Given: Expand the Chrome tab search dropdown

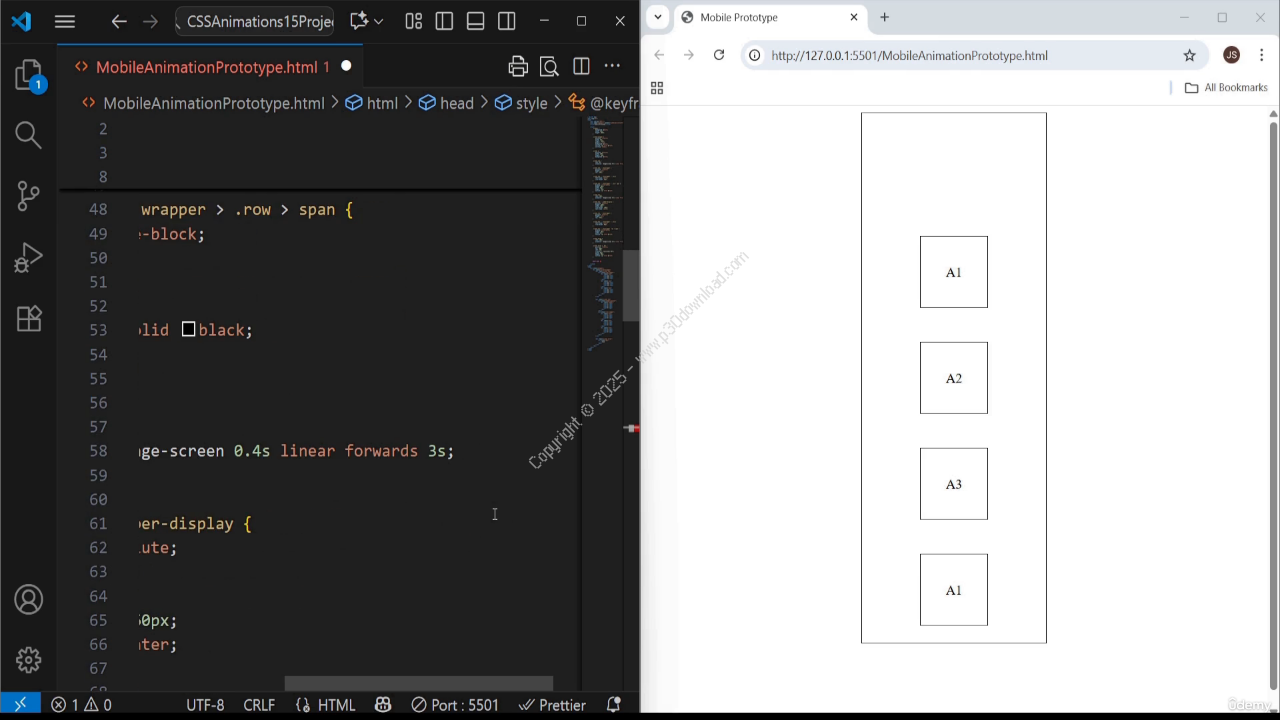Looking at the screenshot, I should 658,17.
